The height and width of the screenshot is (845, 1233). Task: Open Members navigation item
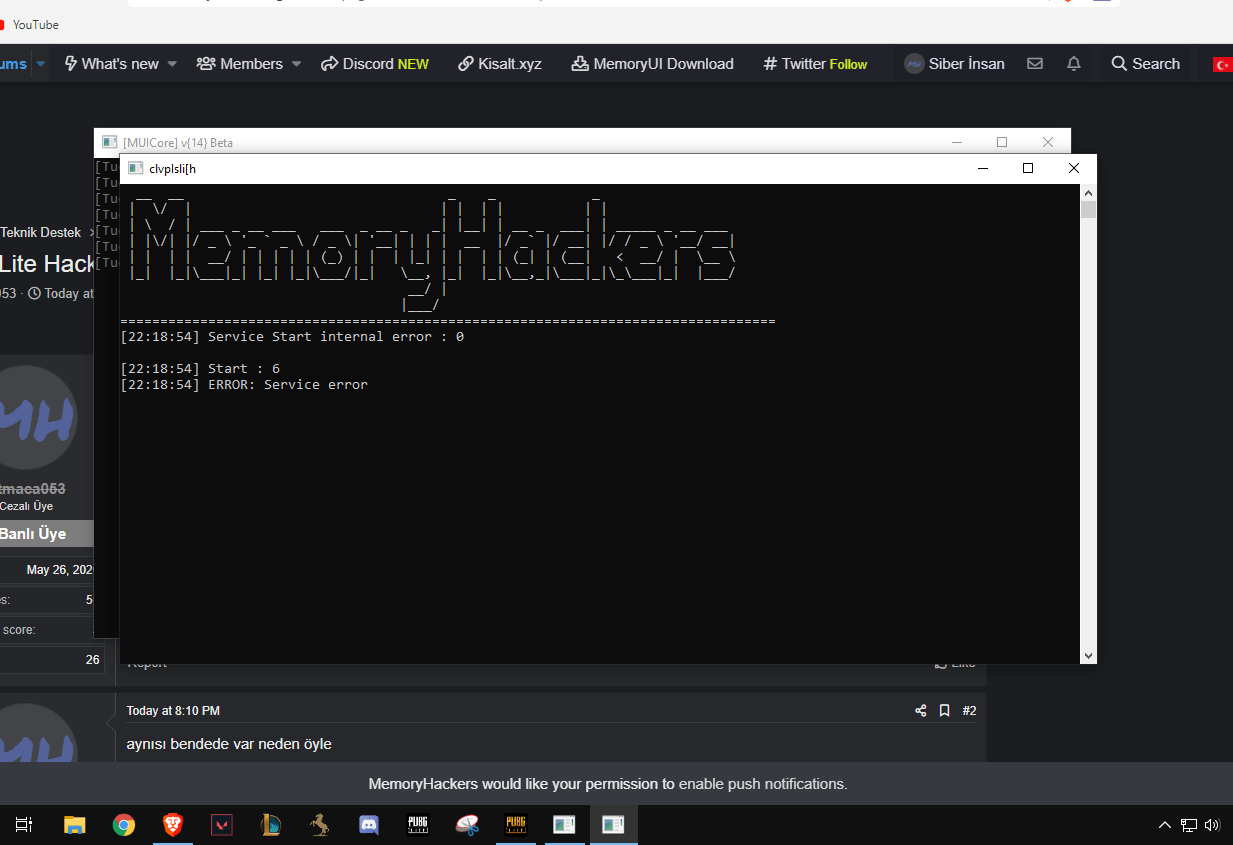click(x=240, y=63)
